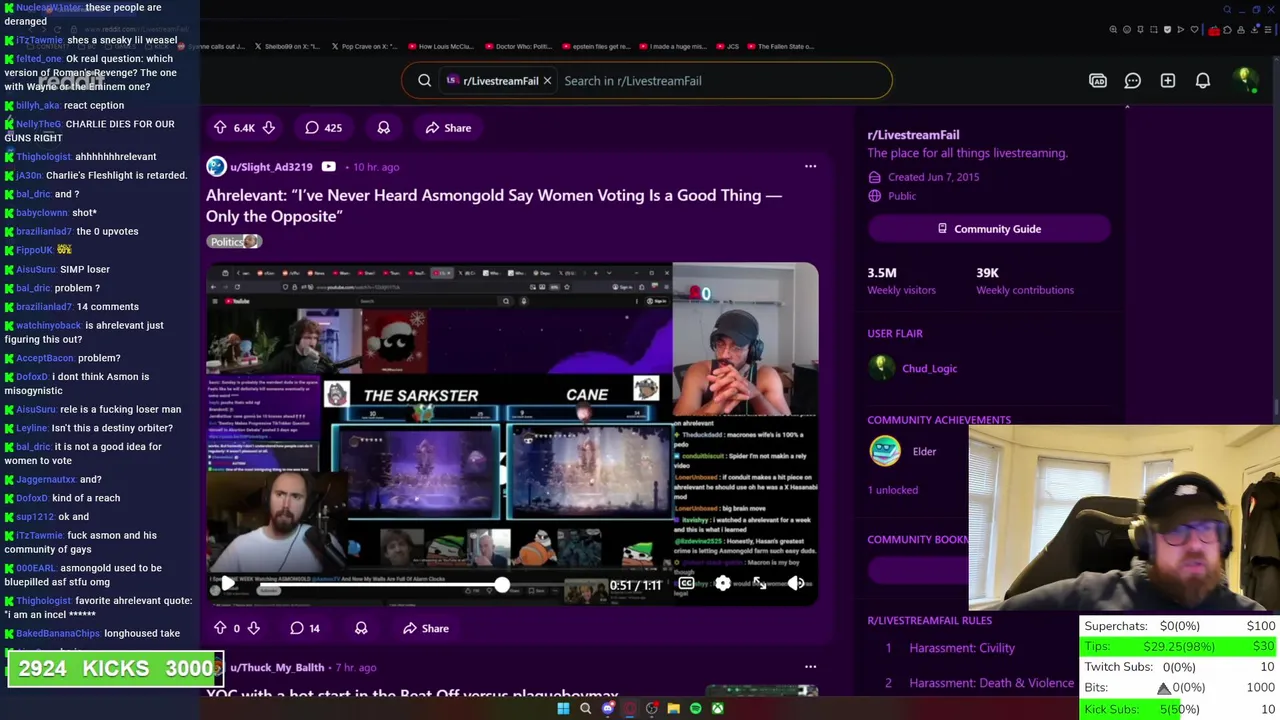The height and width of the screenshot is (720, 1280).
Task: Share the 6.4K-vote post
Action: pyautogui.click(x=448, y=128)
